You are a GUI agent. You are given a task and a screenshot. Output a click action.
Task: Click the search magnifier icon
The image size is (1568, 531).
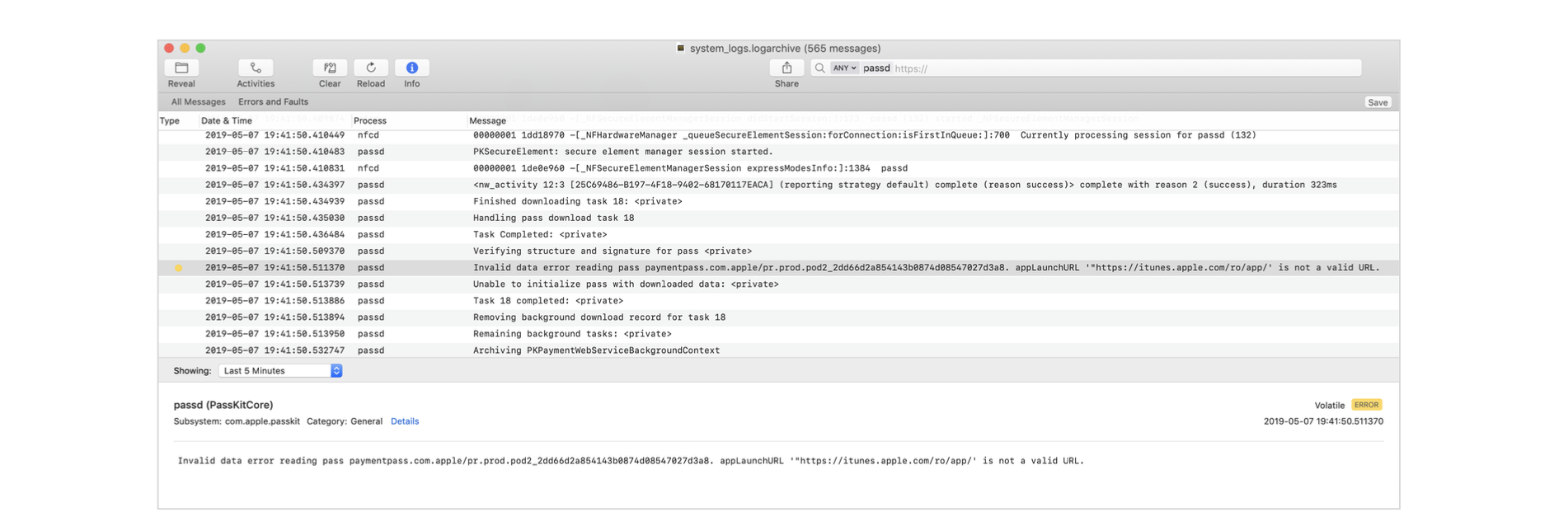tap(819, 68)
